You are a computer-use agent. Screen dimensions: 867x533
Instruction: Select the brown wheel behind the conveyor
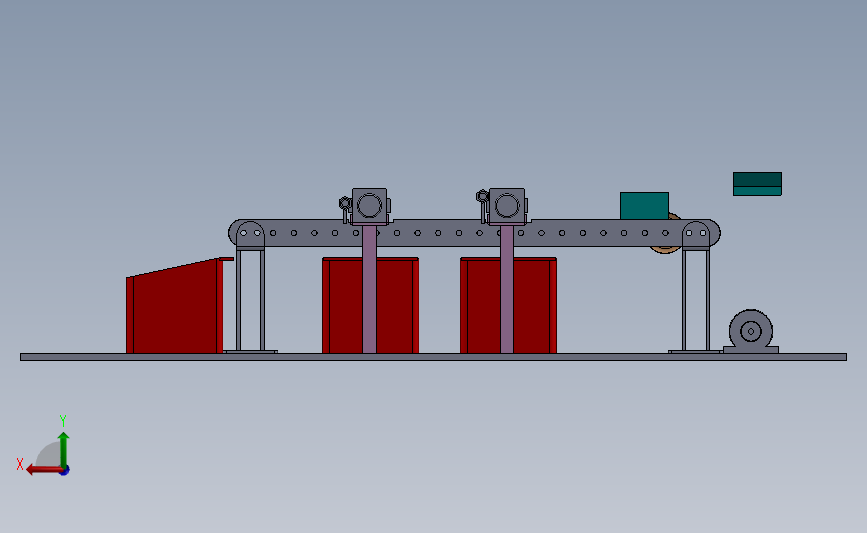[x=665, y=249]
